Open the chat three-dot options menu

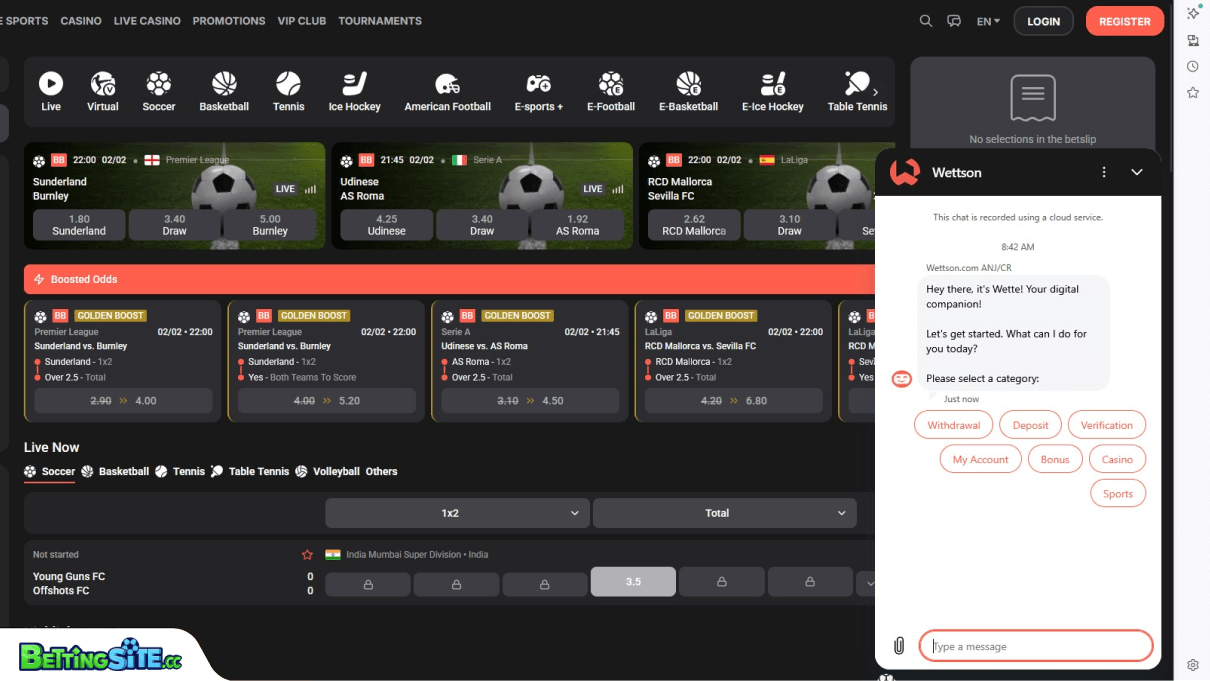click(x=1104, y=172)
